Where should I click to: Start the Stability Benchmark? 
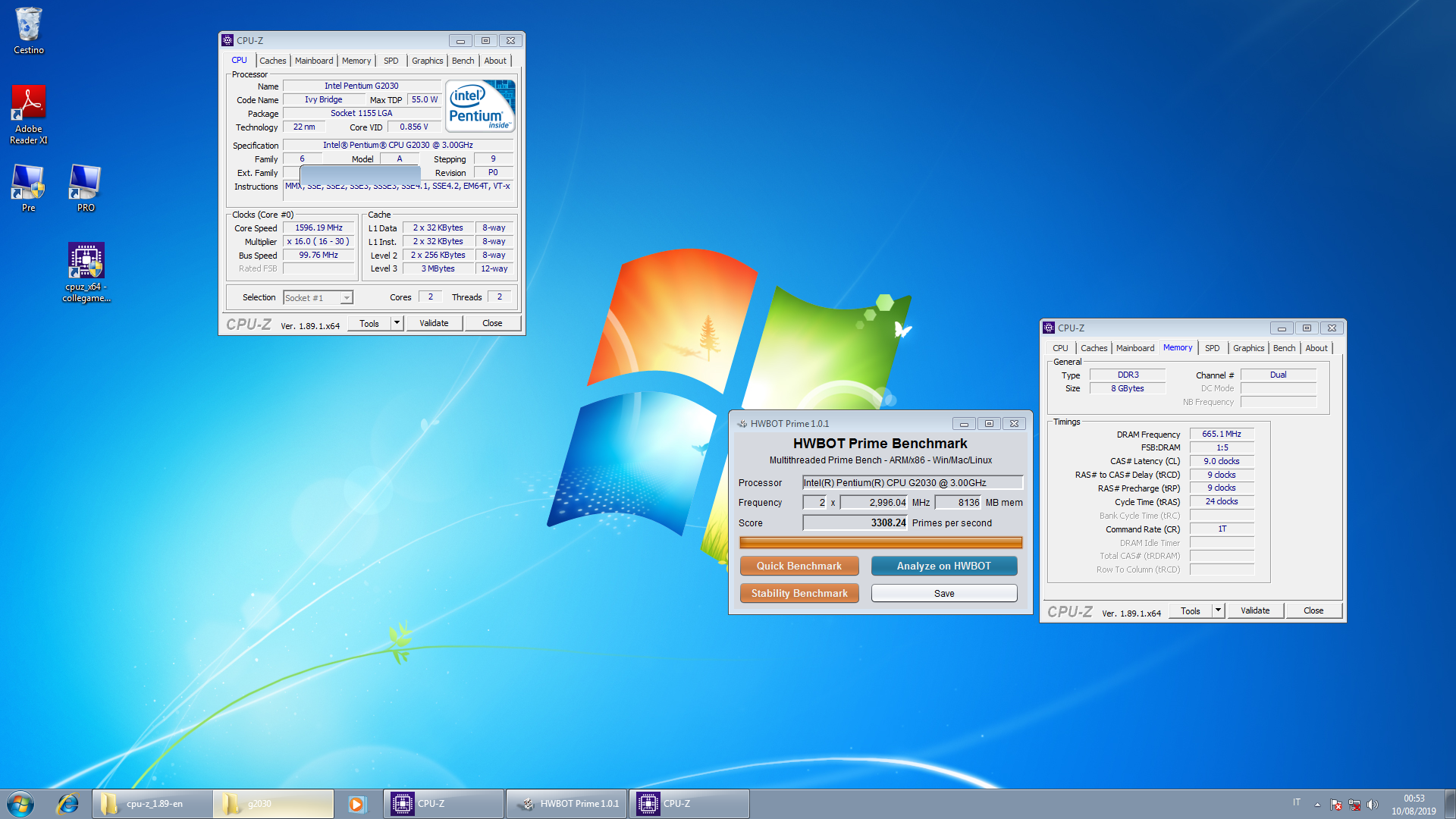point(799,593)
